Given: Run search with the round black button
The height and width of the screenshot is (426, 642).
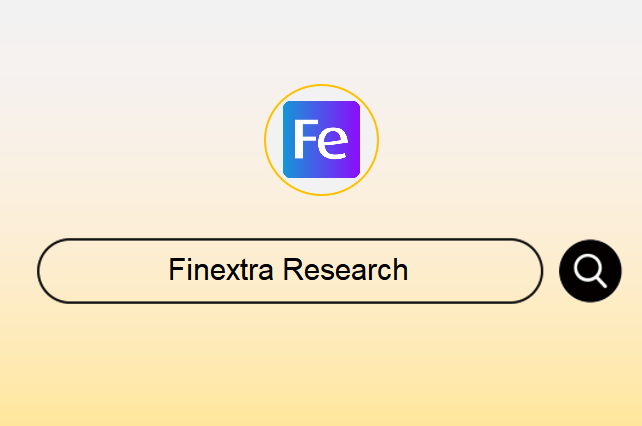Looking at the screenshot, I should pos(590,271).
